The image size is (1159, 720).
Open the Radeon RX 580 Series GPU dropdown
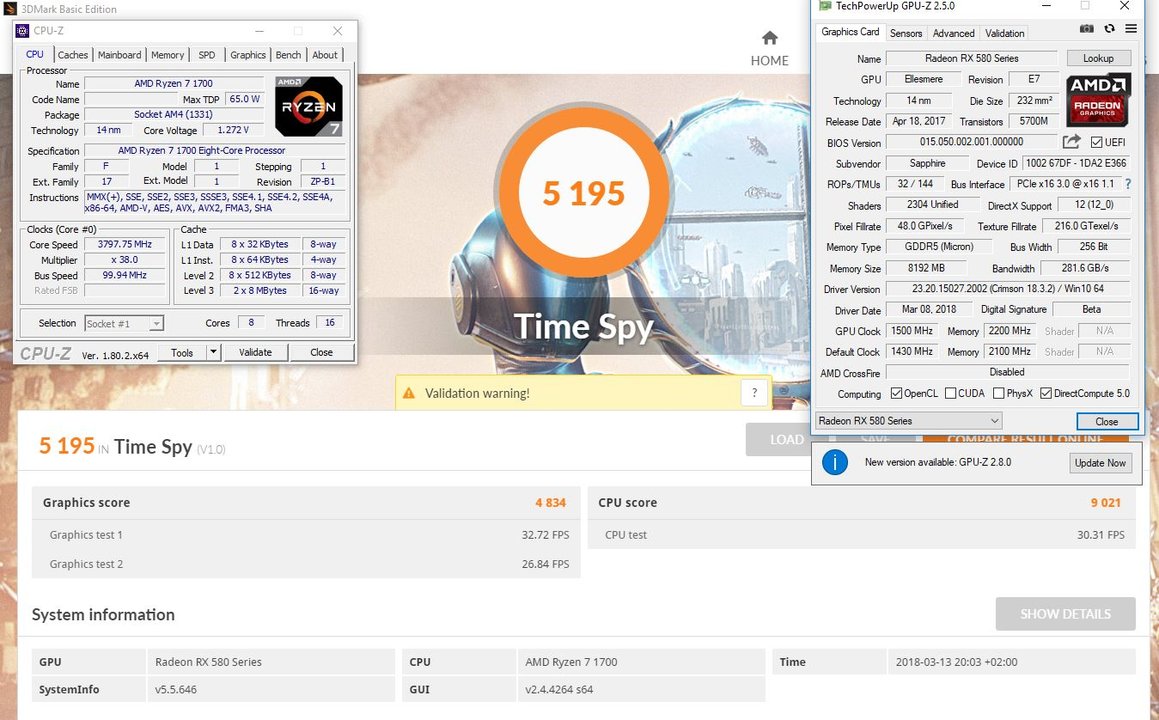[908, 421]
